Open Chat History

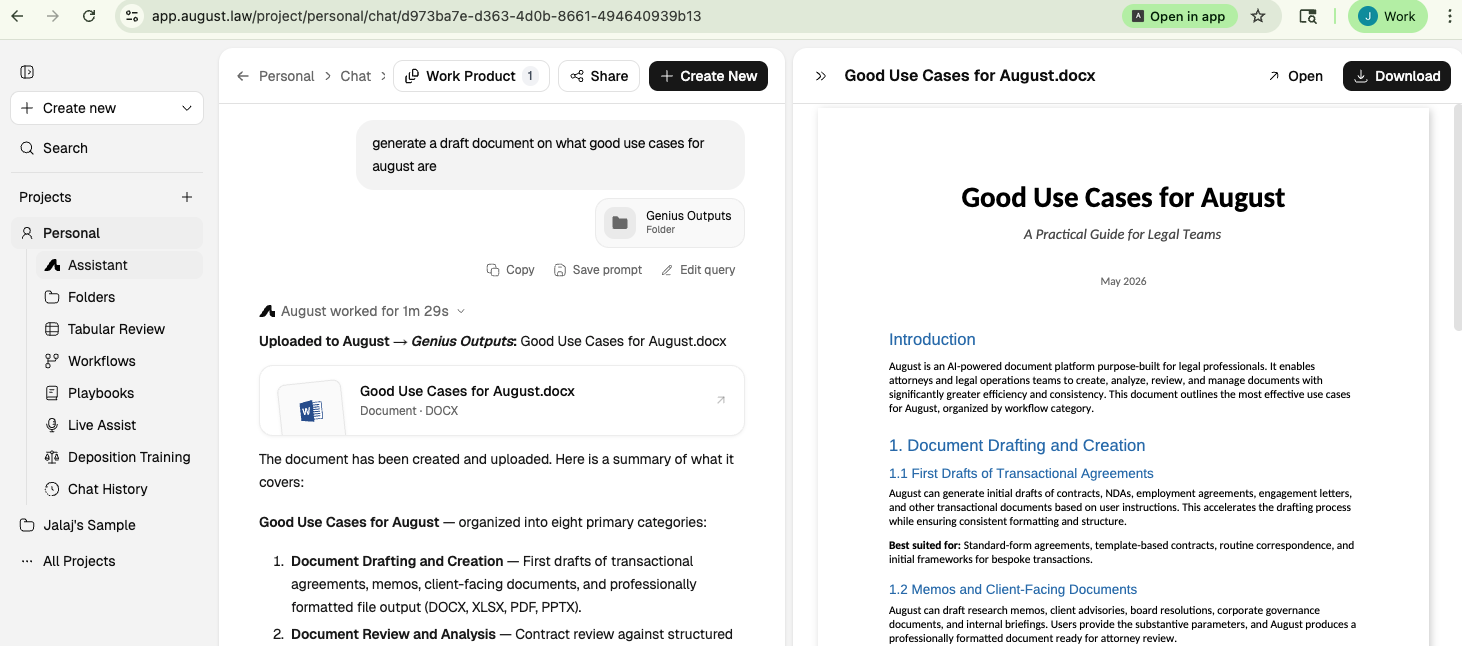(119, 489)
